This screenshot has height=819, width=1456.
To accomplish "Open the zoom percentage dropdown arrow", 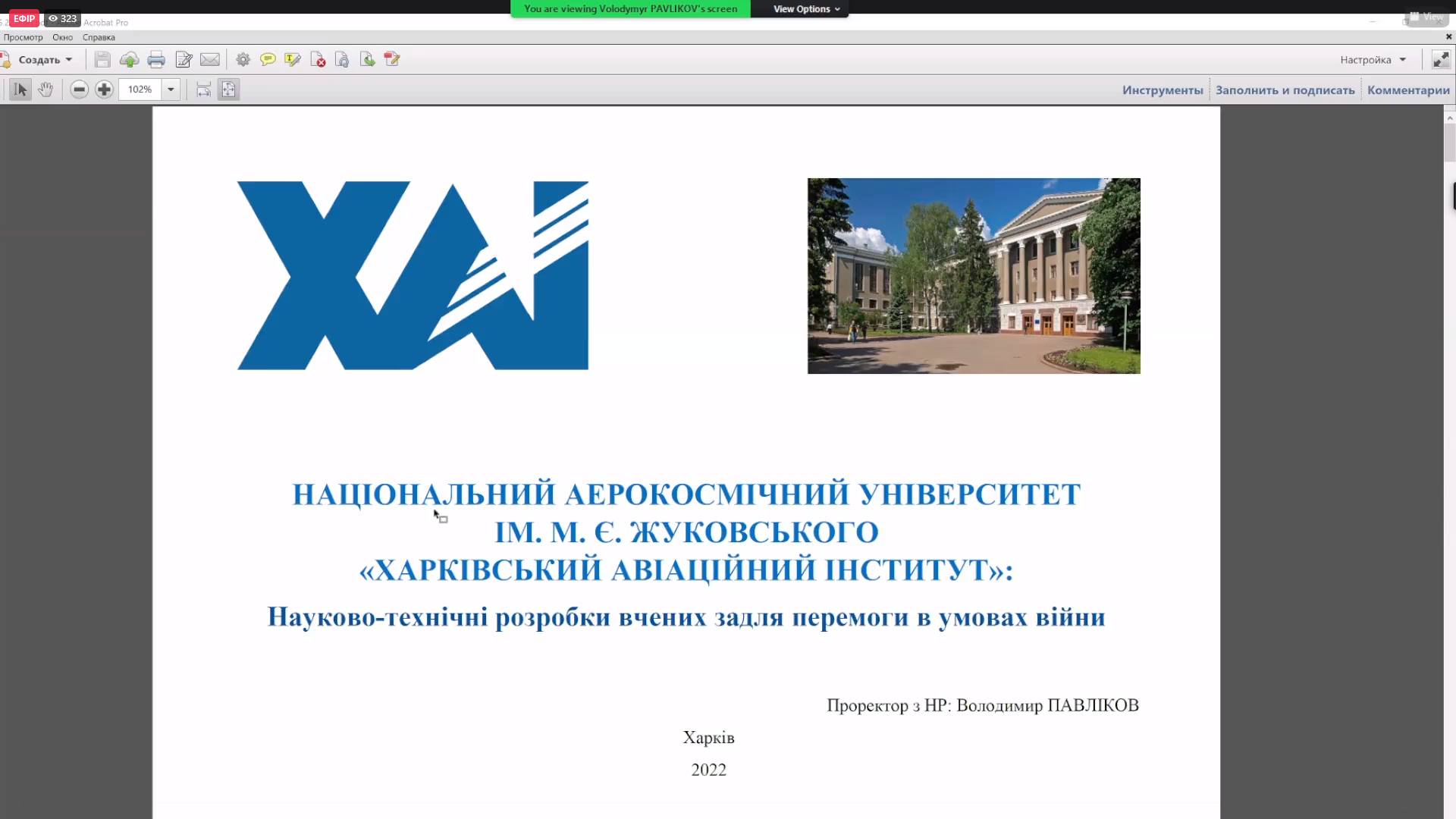I will coord(171,89).
